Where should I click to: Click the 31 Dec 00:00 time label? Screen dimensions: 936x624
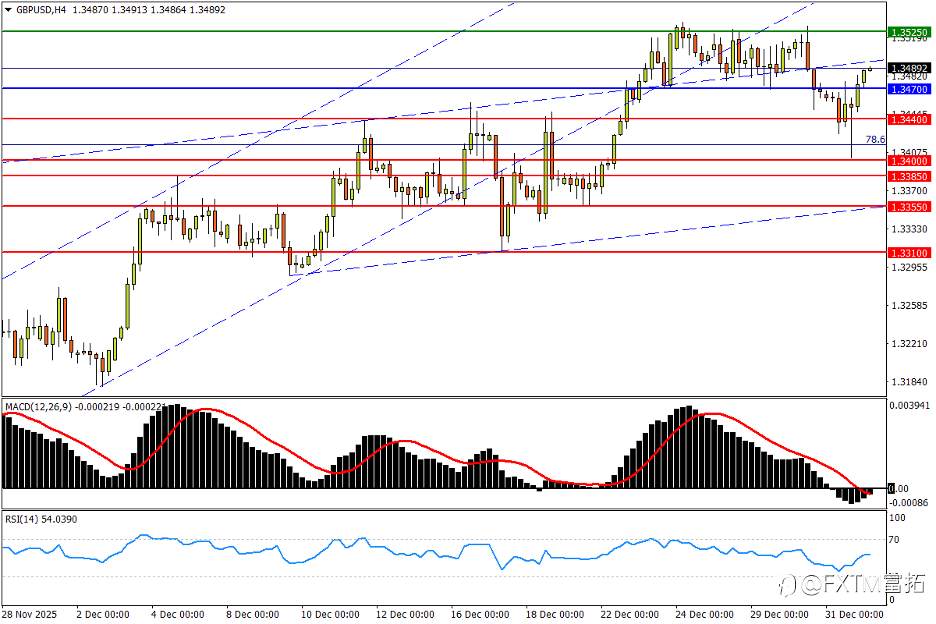pos(854,614)
